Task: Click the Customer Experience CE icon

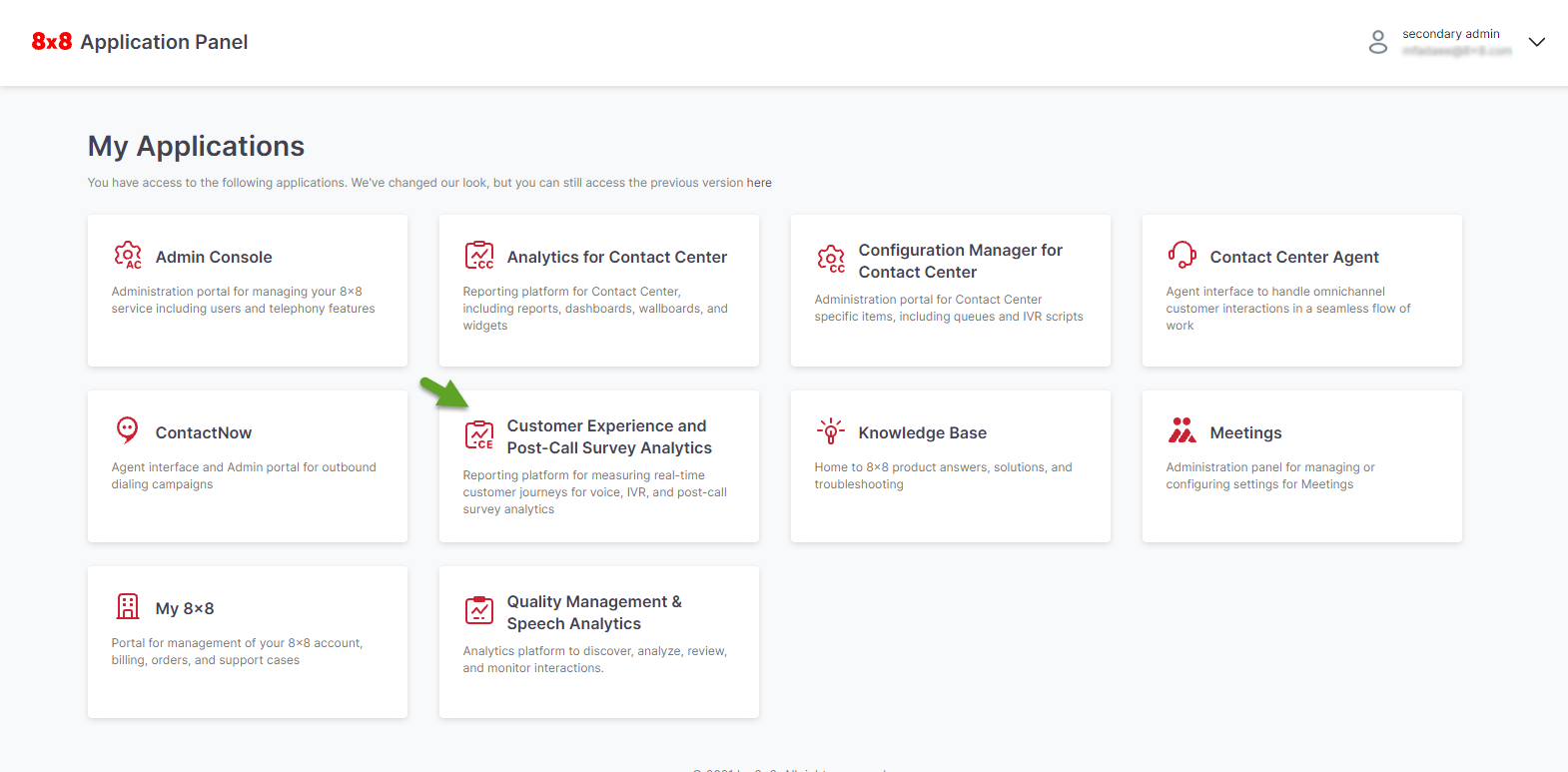Action: [x=479, y=435]
